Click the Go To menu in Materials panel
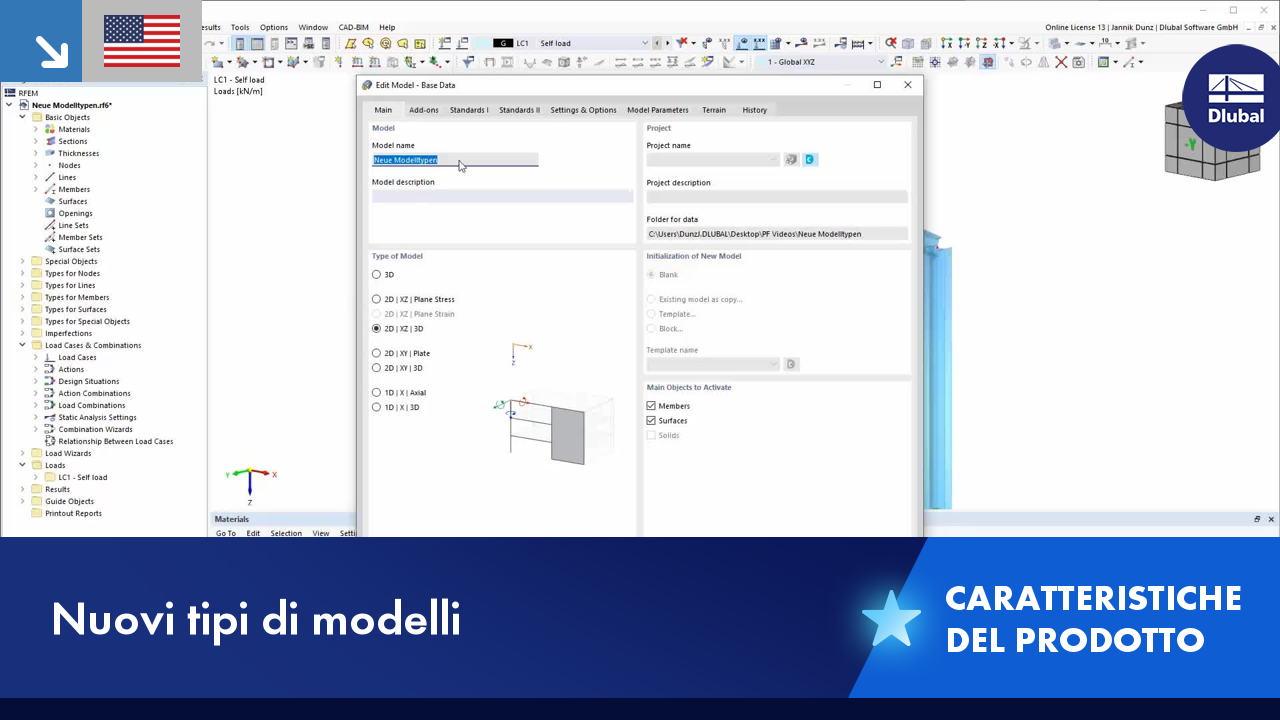This screenshot has width=1280, height=720. click(x=226, y=533)
